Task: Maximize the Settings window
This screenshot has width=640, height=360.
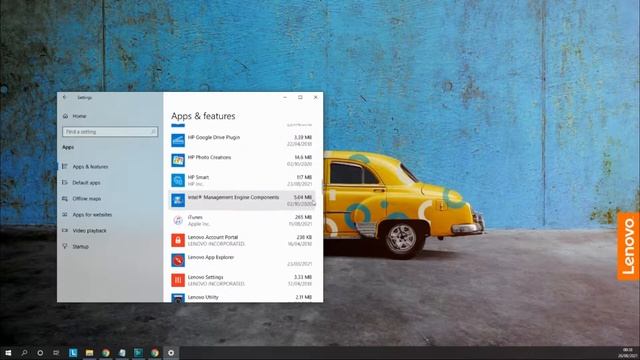Action: tap(300, 98)
